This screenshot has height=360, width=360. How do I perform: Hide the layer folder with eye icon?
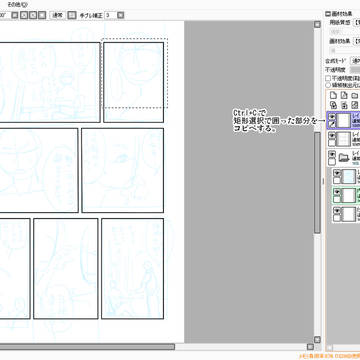point(332,154)
